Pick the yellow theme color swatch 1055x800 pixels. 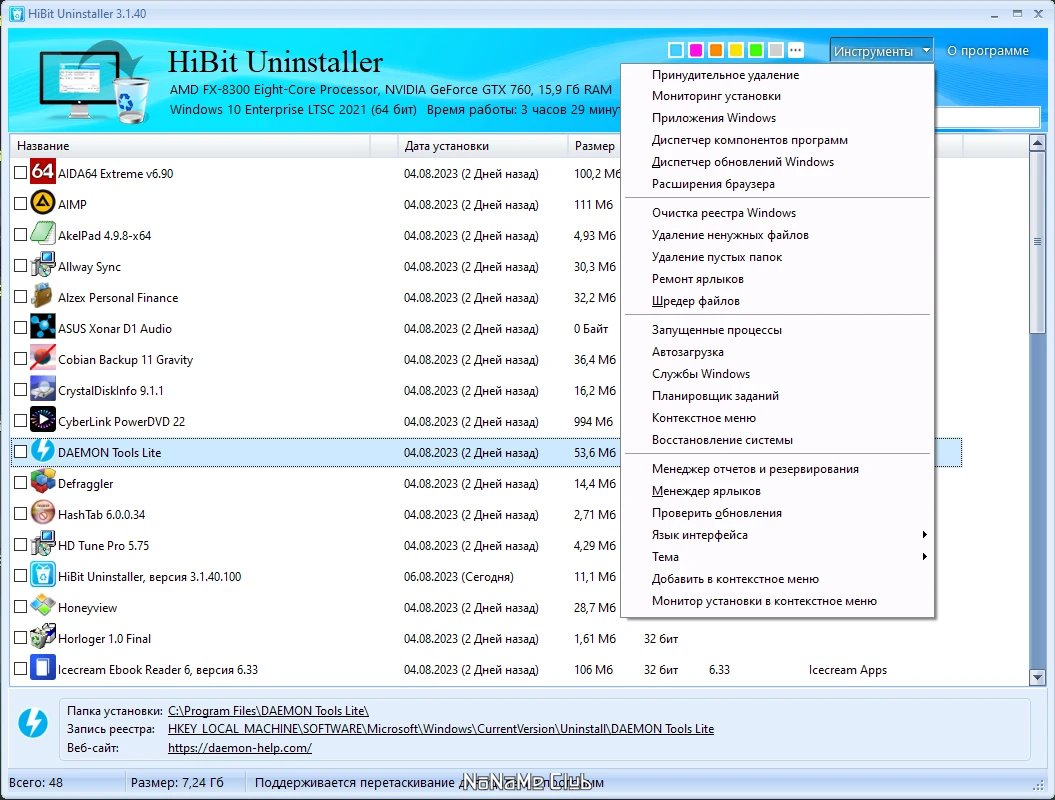[736, 50]
